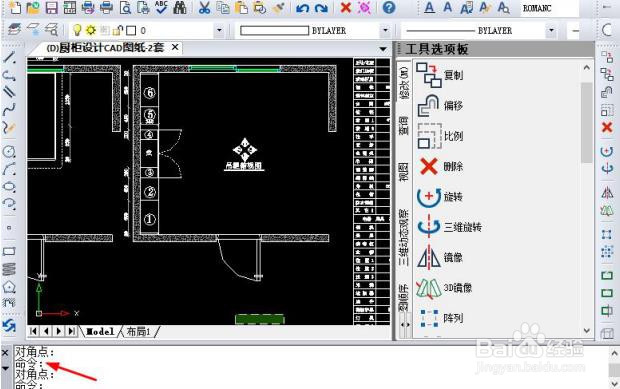Click the text style A icon
Screen dimensions: 620x389
[x=429, y=8]
